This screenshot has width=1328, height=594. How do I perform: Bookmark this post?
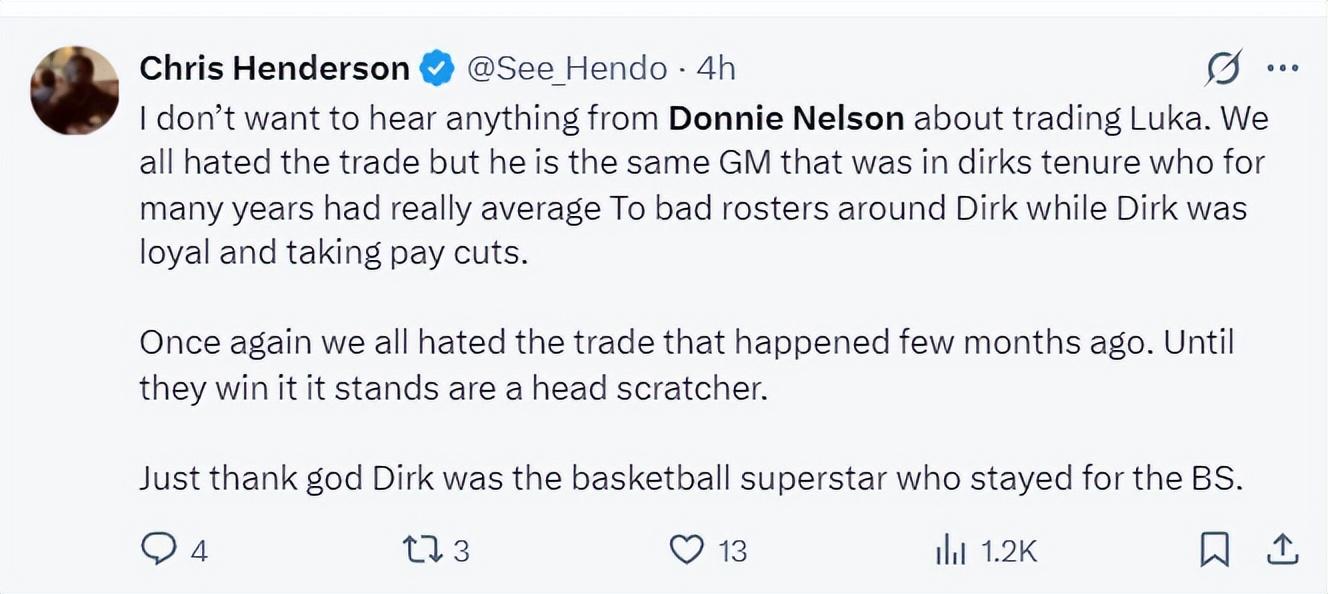tap(1214, 550)
